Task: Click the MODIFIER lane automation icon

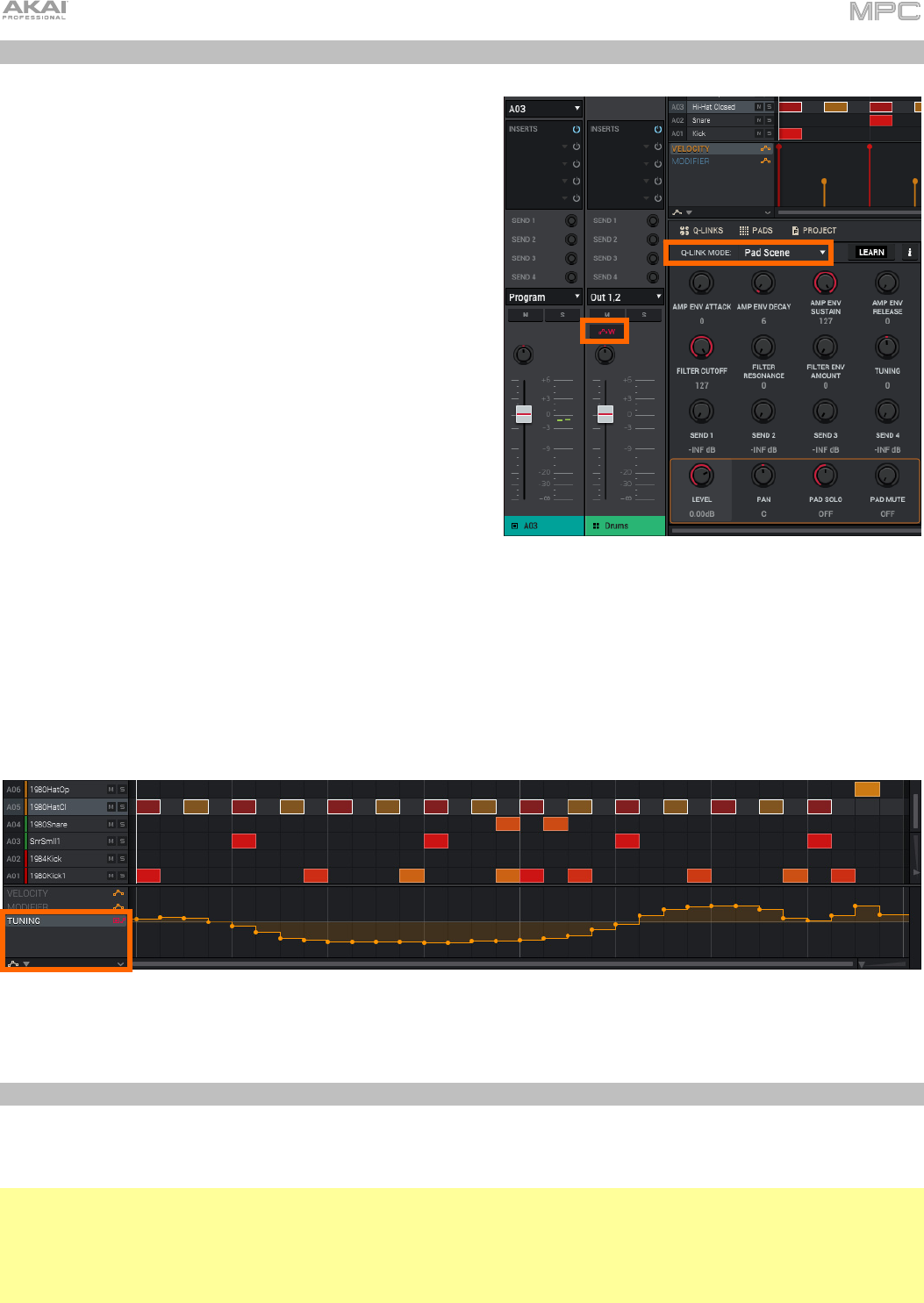Action: tap(765, 161)
